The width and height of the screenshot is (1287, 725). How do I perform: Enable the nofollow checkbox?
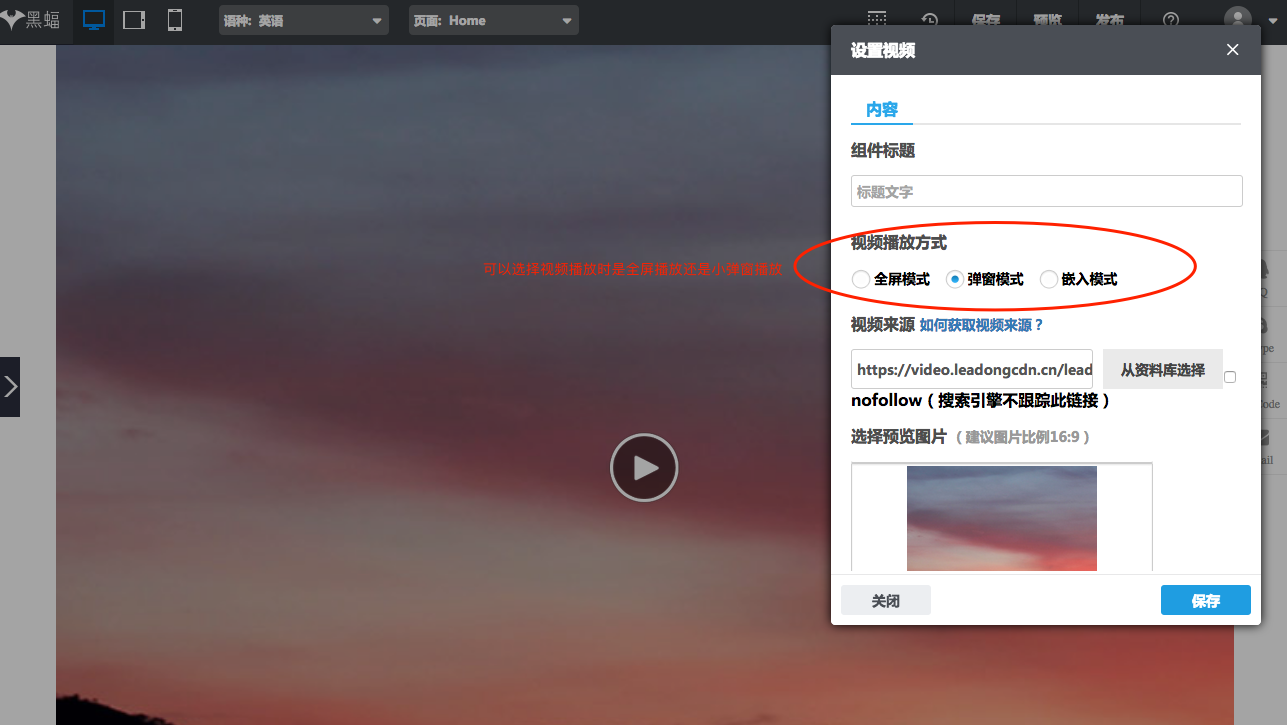1230,376
